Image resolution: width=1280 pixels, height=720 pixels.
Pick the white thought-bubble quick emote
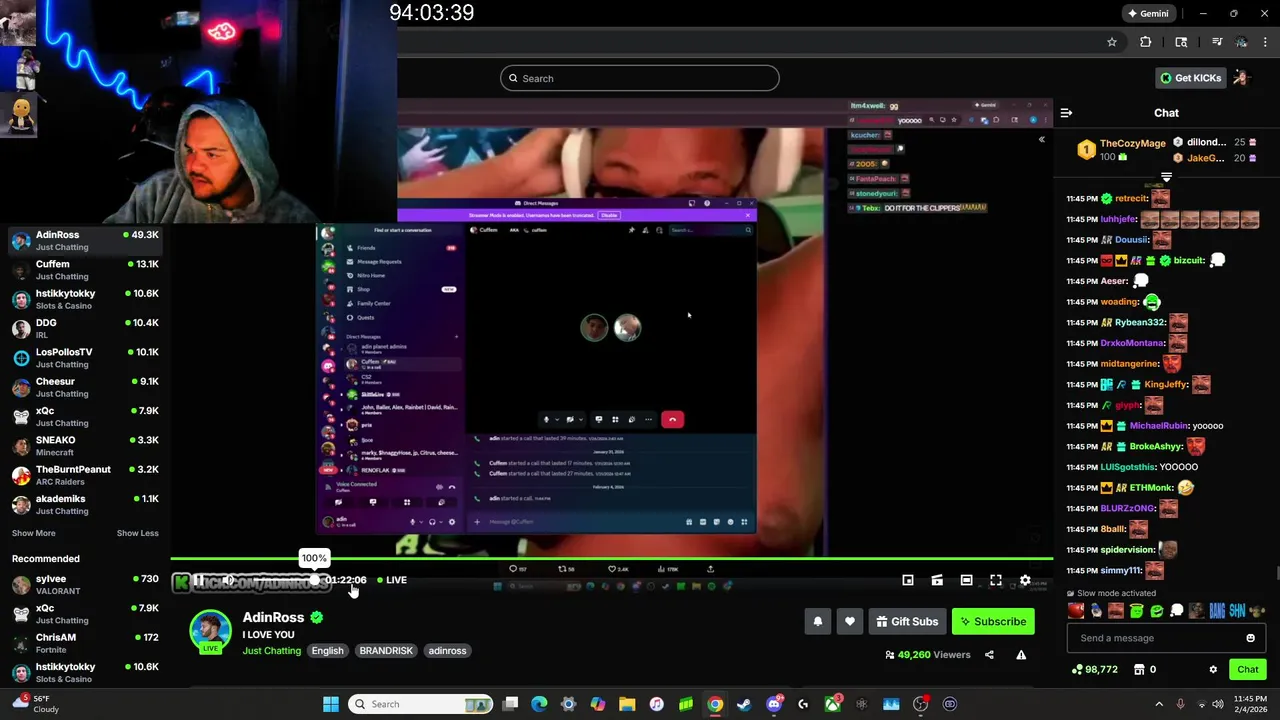pos(1177,611)
